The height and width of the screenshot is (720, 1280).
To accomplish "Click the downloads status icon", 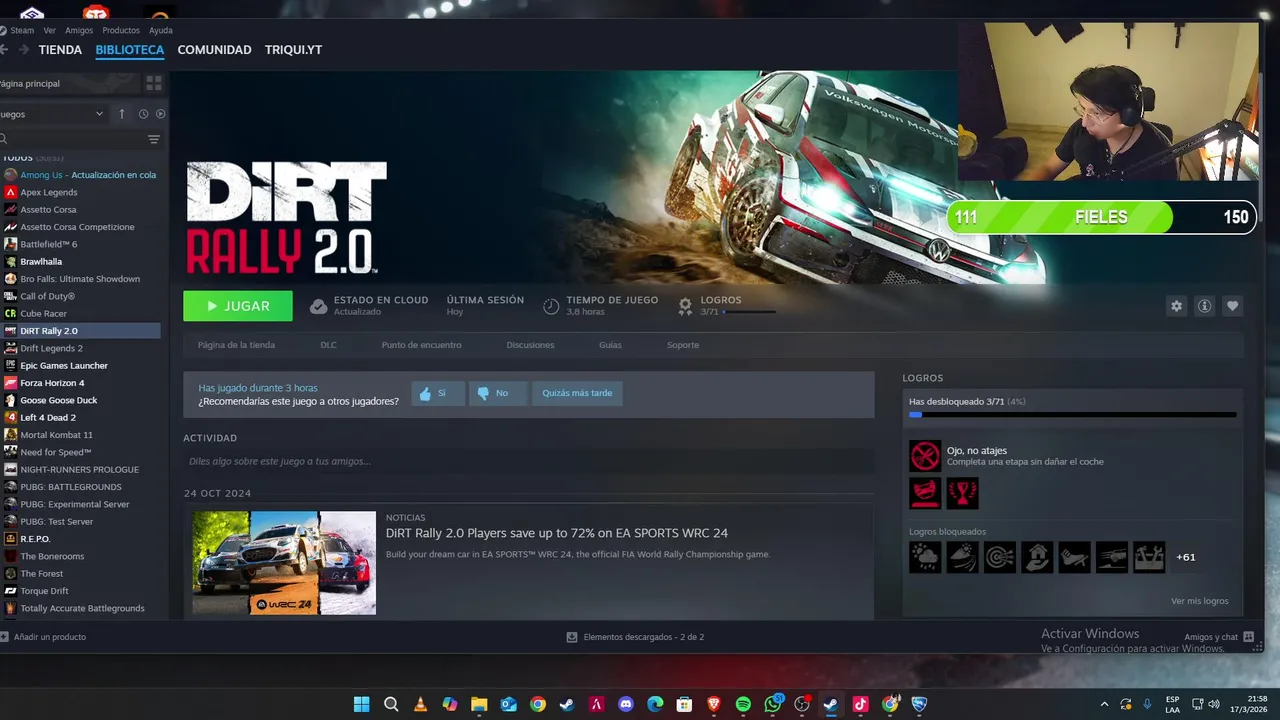I will 572,637.
